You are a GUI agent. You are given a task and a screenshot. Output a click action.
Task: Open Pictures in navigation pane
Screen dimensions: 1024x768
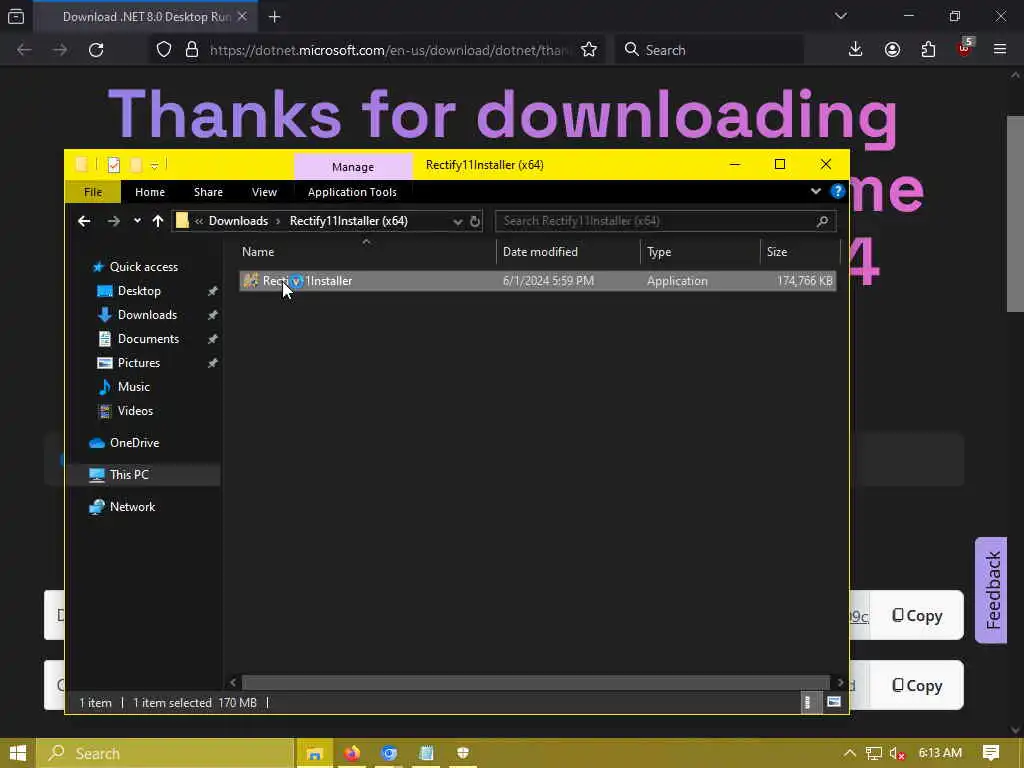[x=138, y=363]
